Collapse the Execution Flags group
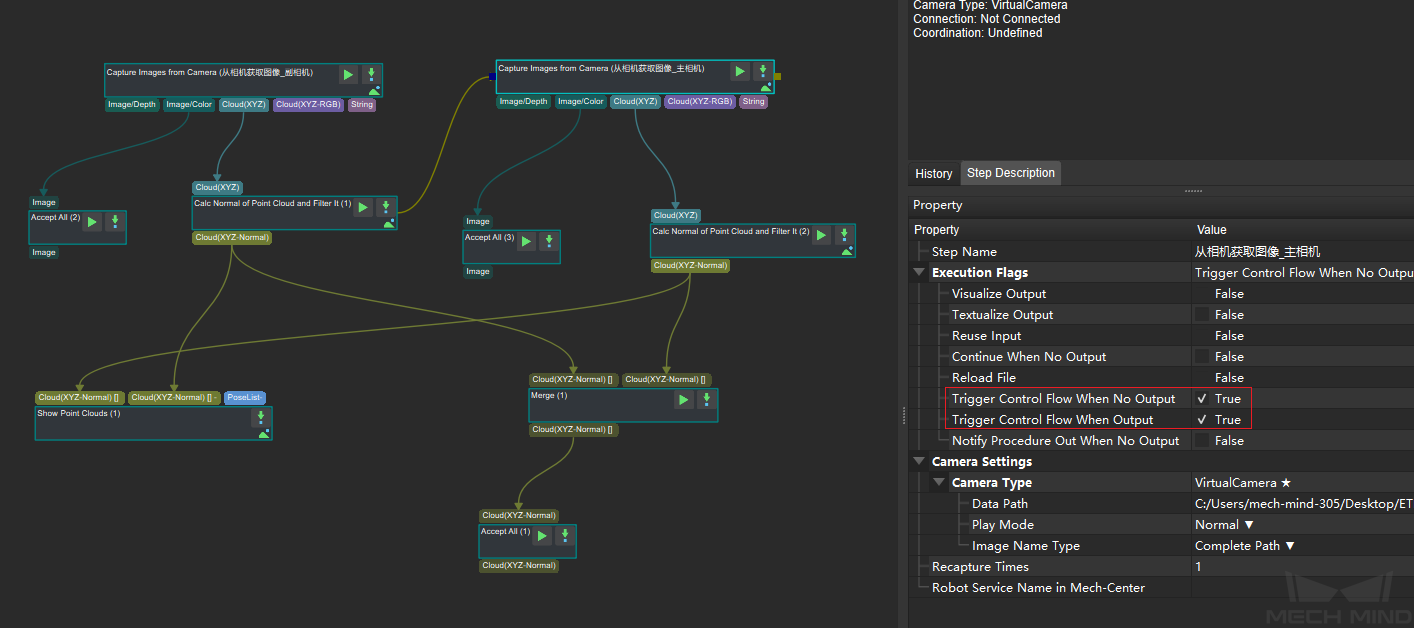This screenshot has width=1414, height=628. point(919,273)
